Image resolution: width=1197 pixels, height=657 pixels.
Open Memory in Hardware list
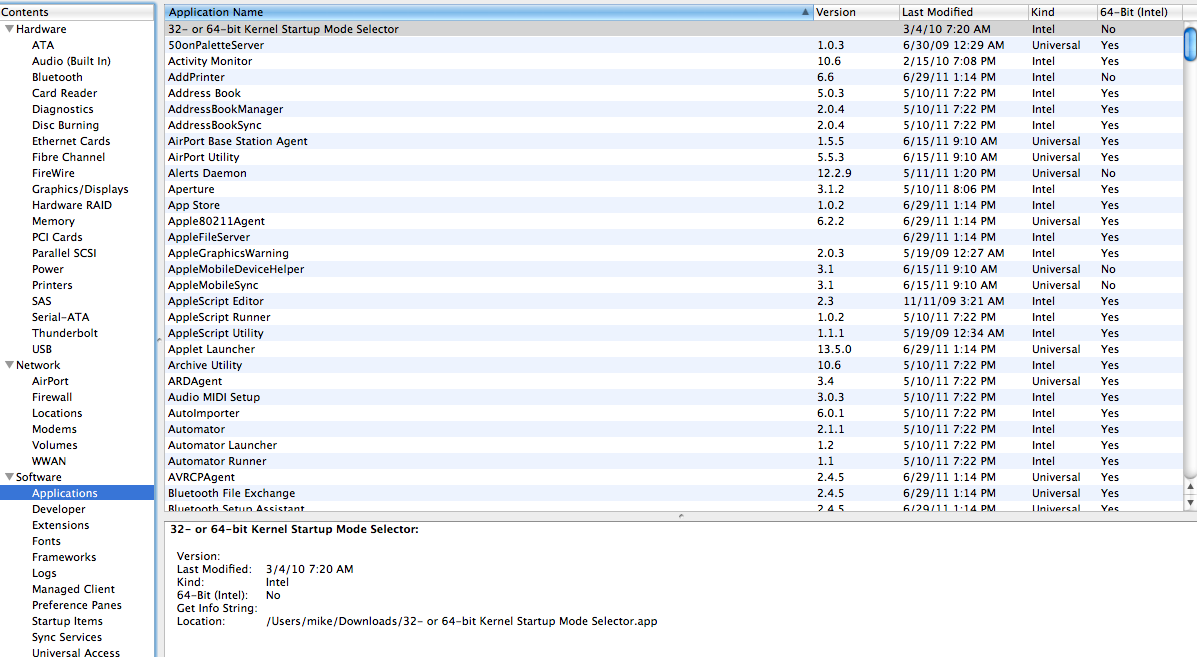(x=53, y=221)
